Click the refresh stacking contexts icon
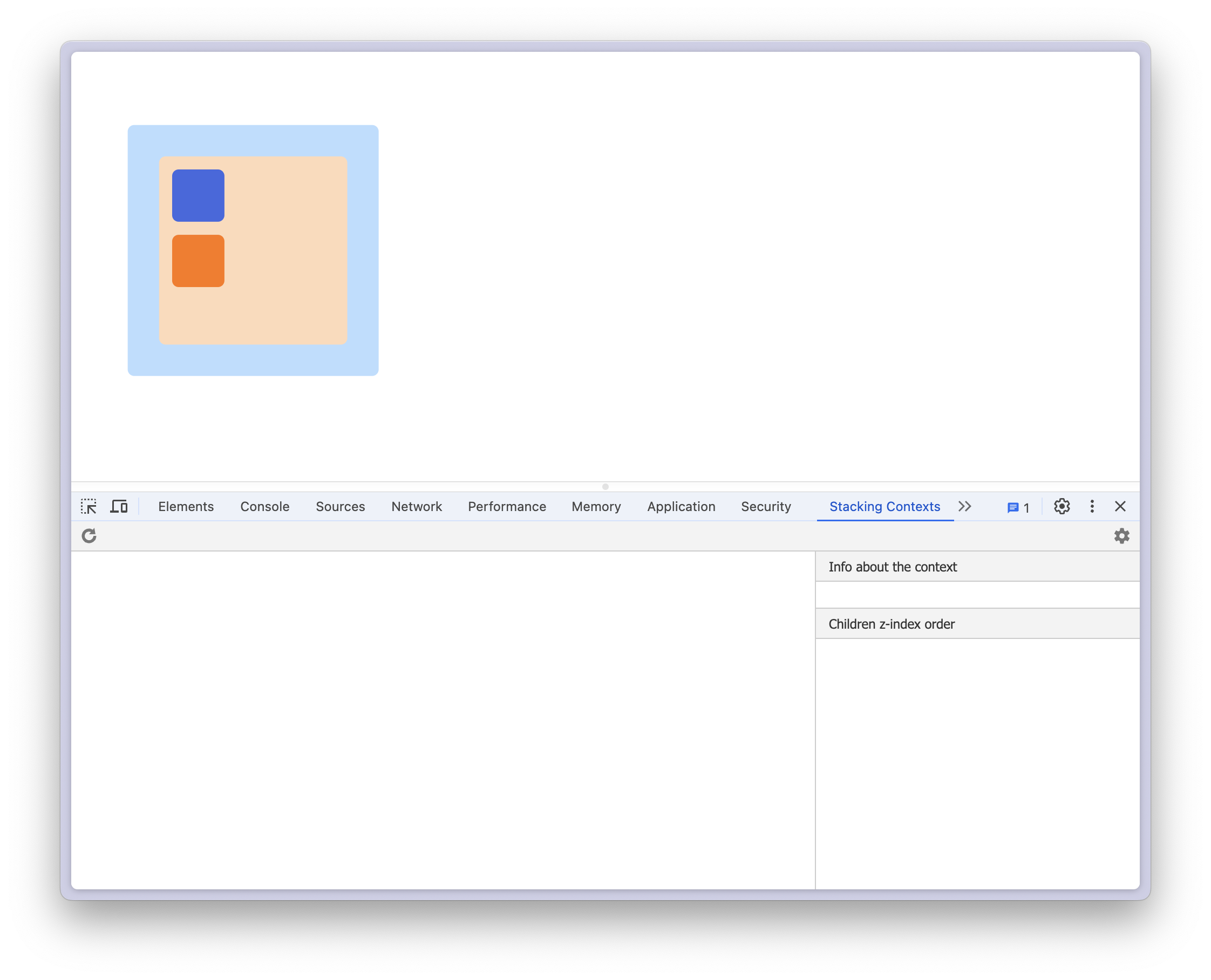 pyautogui.click(x=89, y=536)
